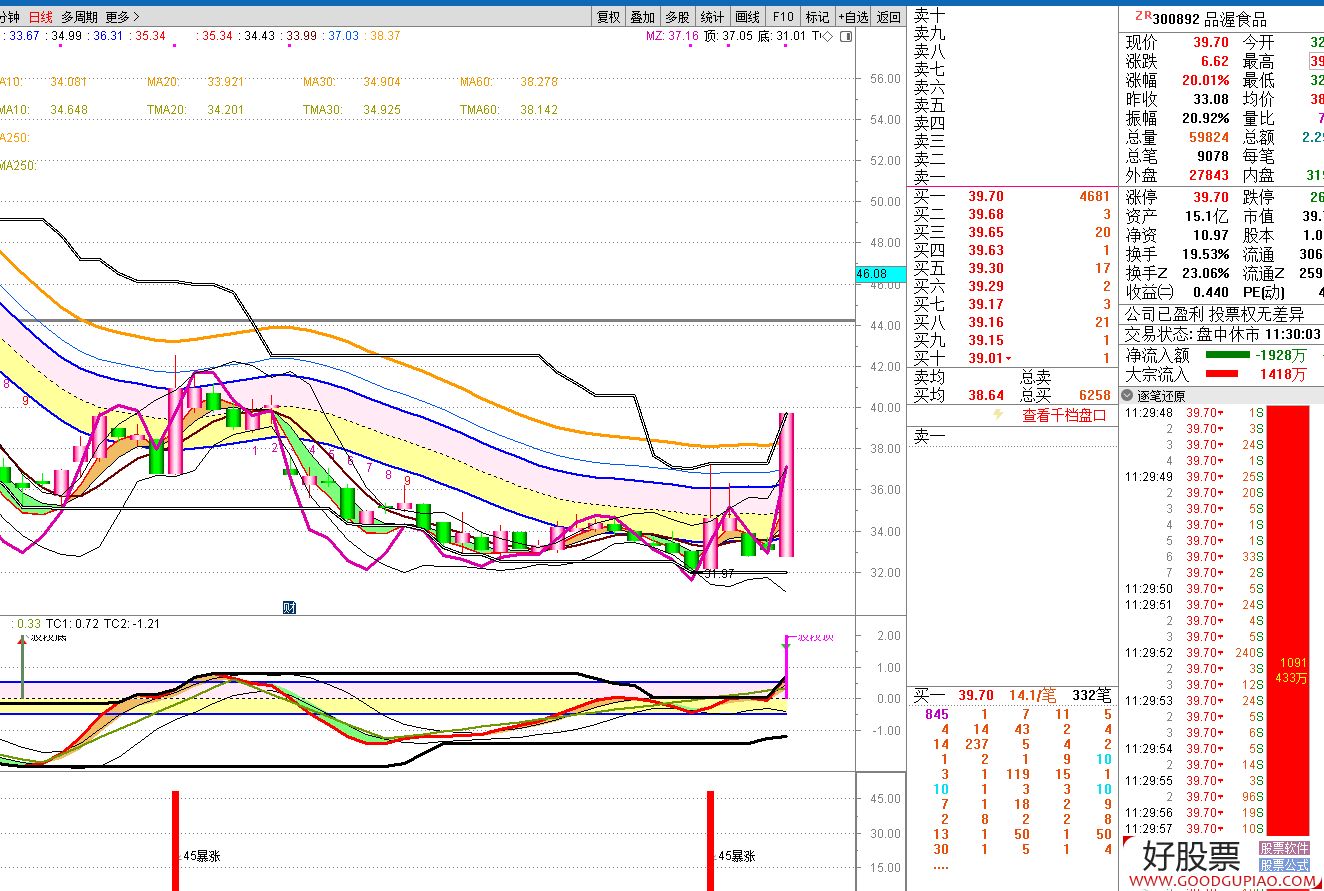Viewport: 1324px width, 891px height.
Task: Click the 外盘 value 27843
Action: pos(1209,176)
